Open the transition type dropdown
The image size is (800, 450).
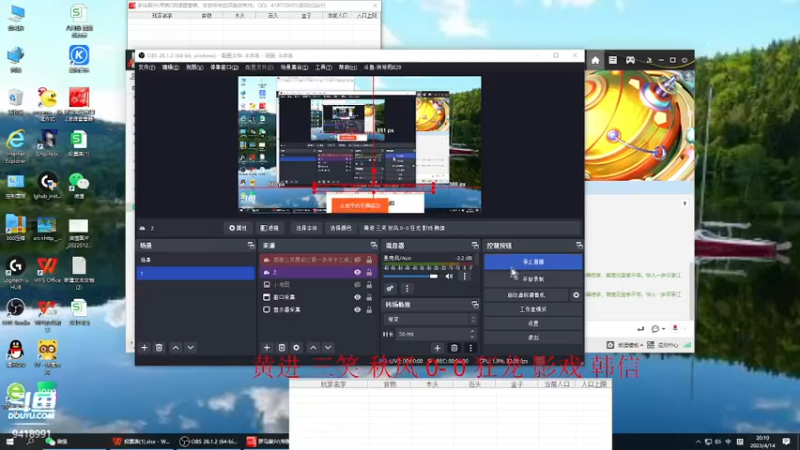(430, 319)
